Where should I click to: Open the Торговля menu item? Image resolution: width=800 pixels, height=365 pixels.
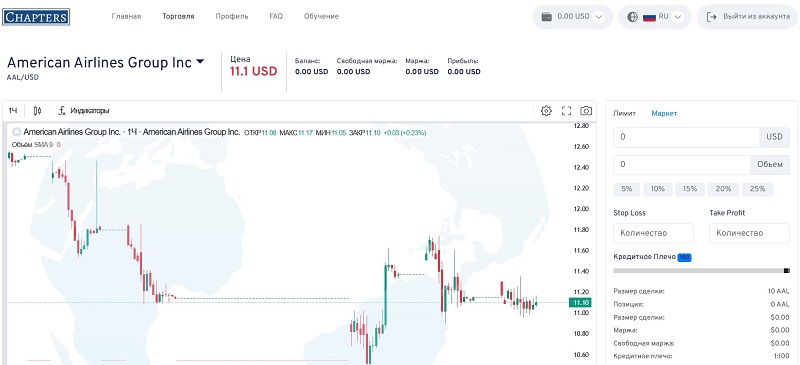pos(178,16)
